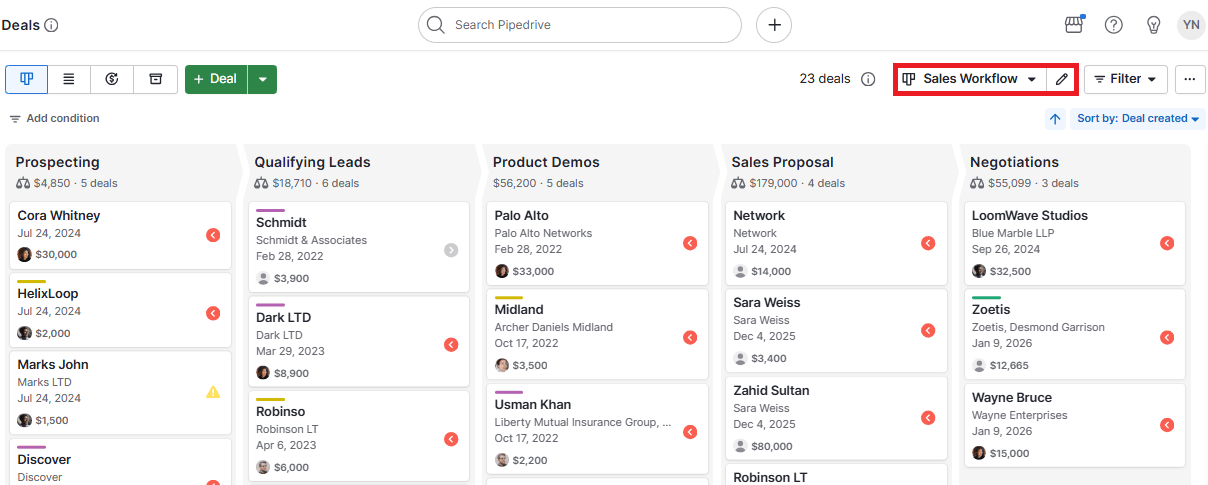Click the owner avatar on Cora Whitney deal
The image size is (1208, 485).
coord(25,254)
